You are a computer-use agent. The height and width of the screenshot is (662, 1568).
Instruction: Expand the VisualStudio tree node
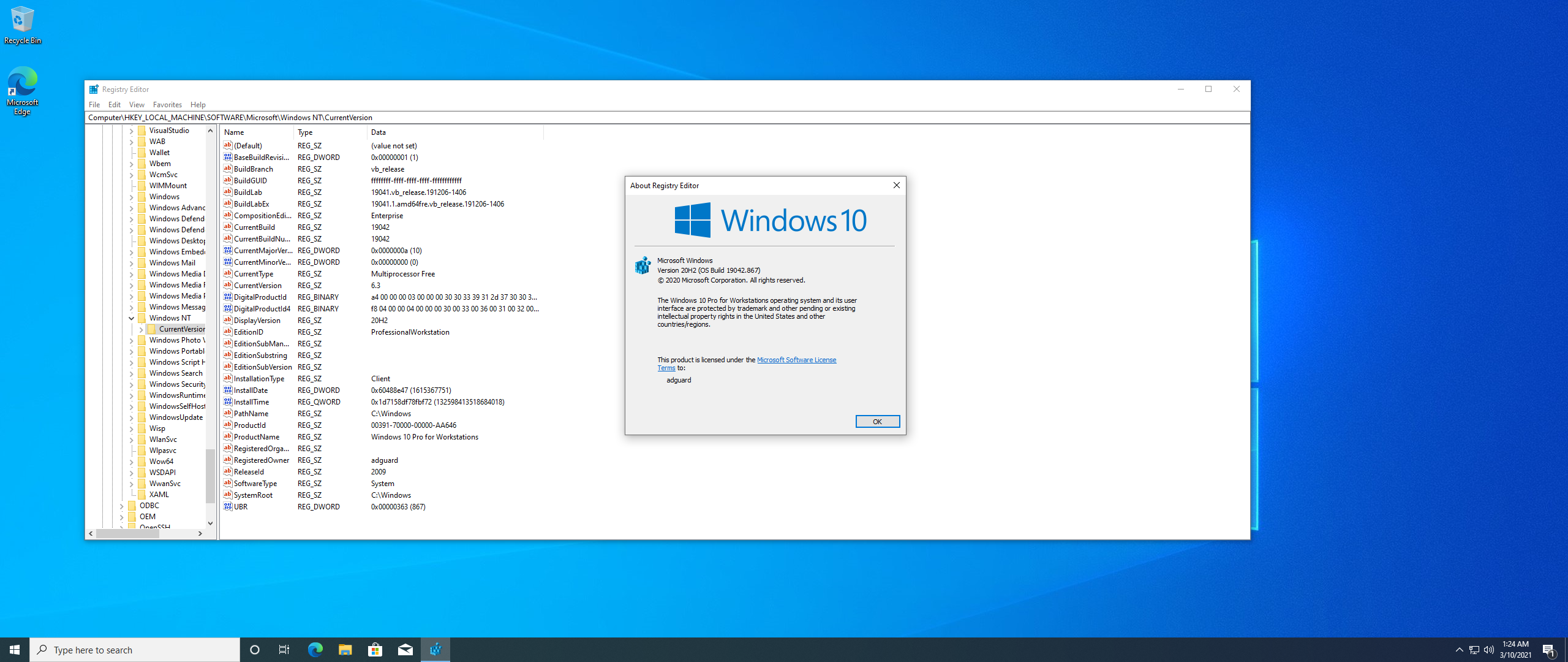pos(131,131)
